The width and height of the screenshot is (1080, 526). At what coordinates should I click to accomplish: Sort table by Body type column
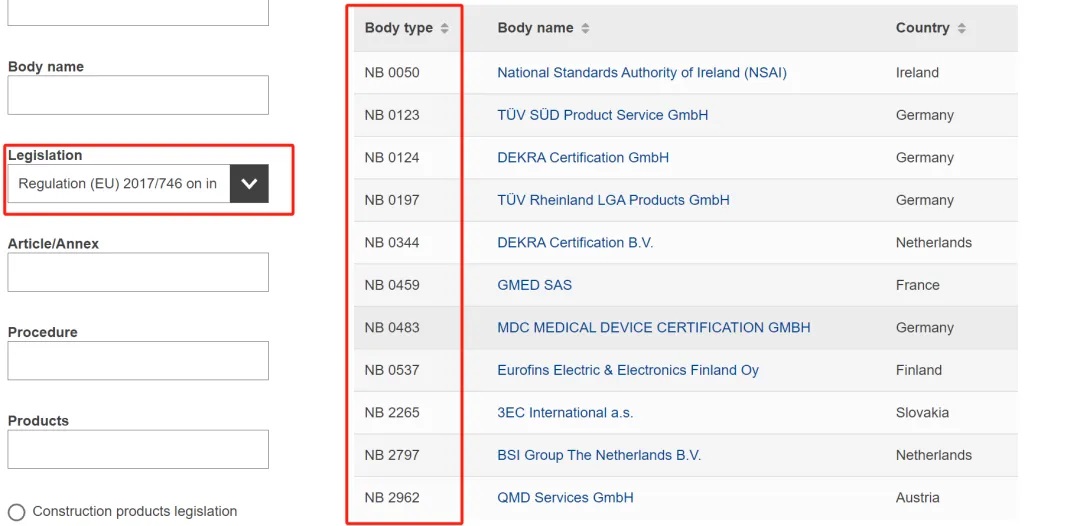pyautogui.click(x=444, y=28)
